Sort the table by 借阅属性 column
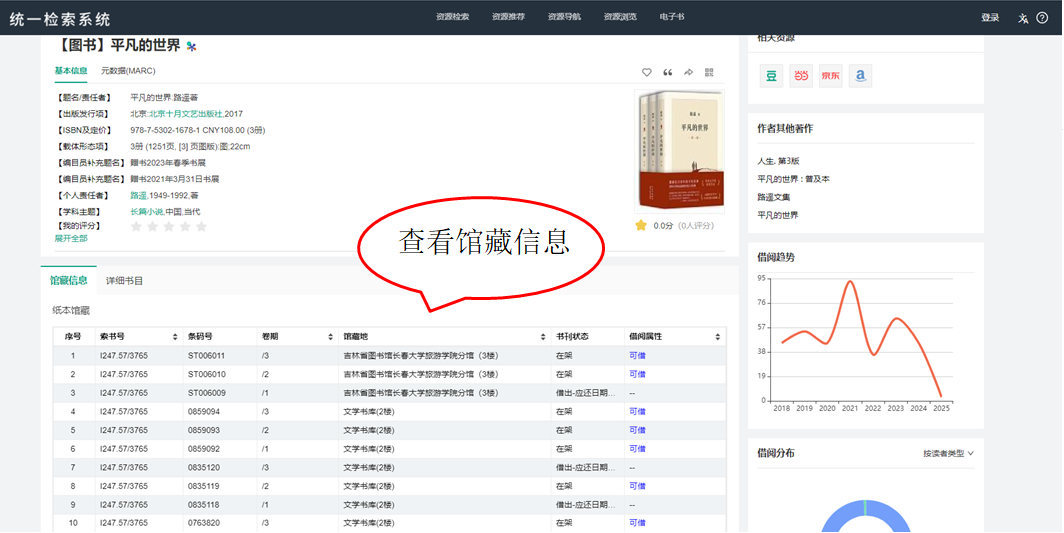Viewport: 1064px width, 533px height. [x=717, y=337]
